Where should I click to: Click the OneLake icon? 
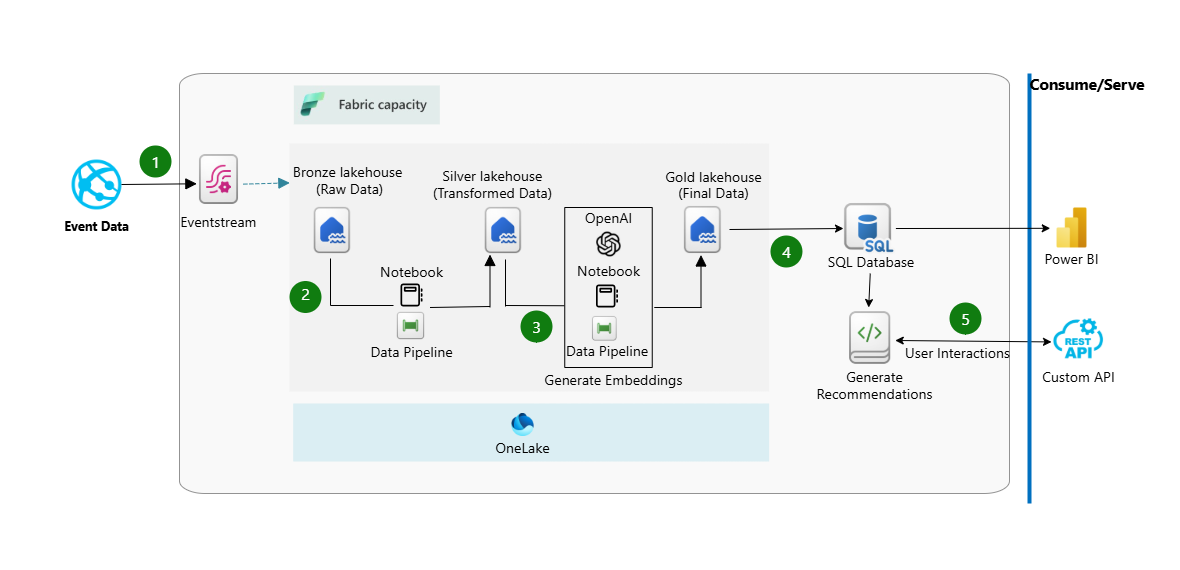pyautogui.click(x=522, y=425)
